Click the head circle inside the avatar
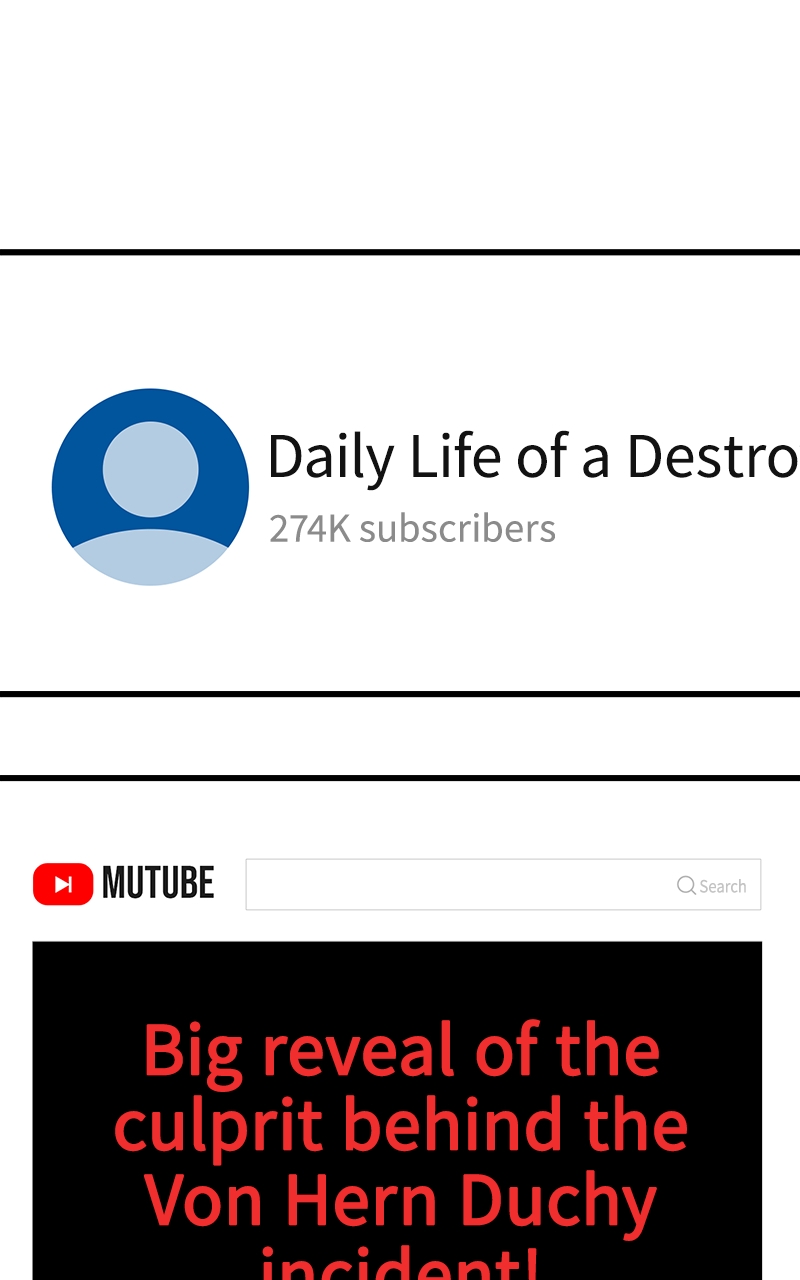This screenshot has height=1280, width=800. pos(151,469)
